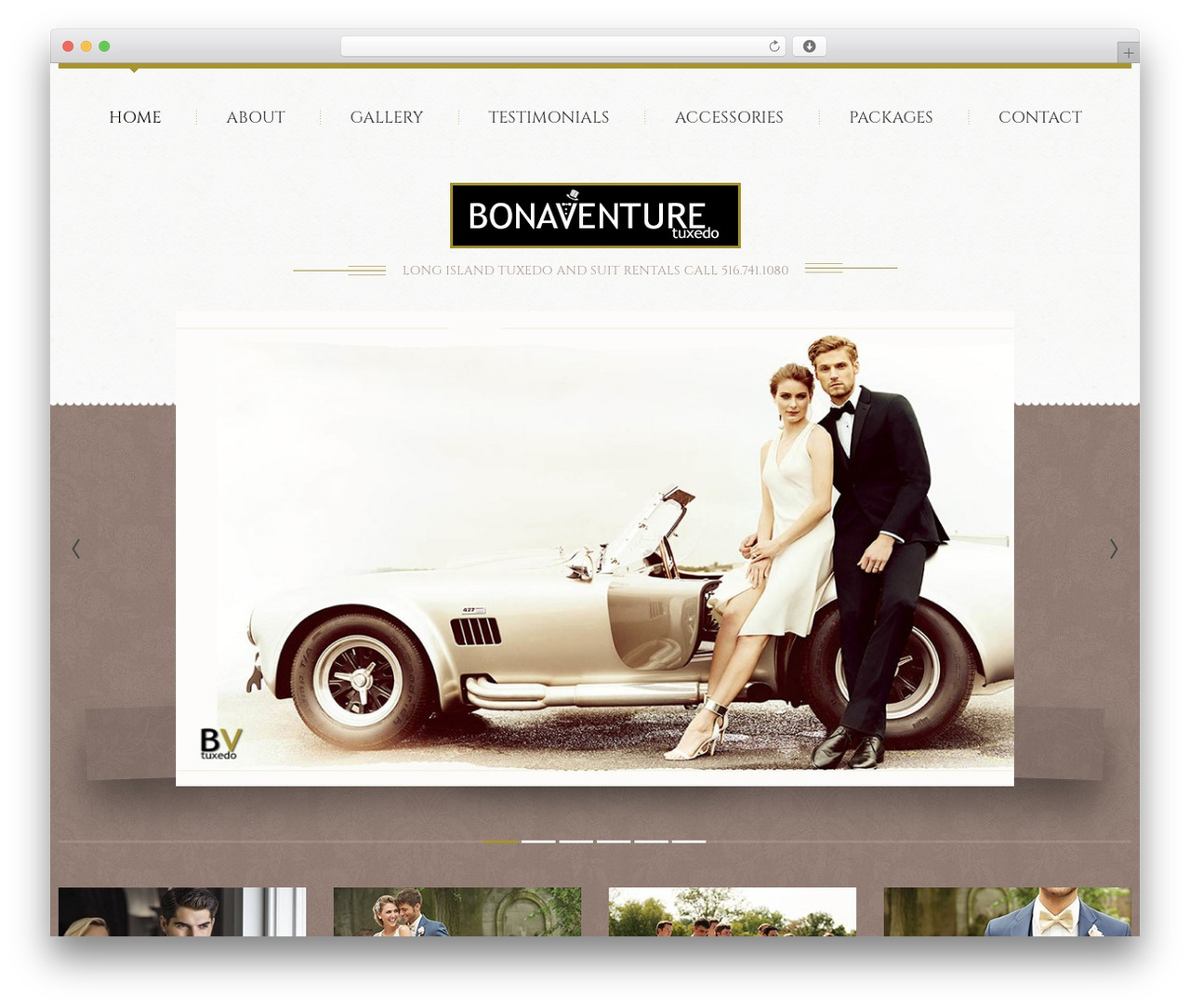Jump to the third slide indicator
Viewport: 1190px width, 1008px height.
tap(575, 842)
